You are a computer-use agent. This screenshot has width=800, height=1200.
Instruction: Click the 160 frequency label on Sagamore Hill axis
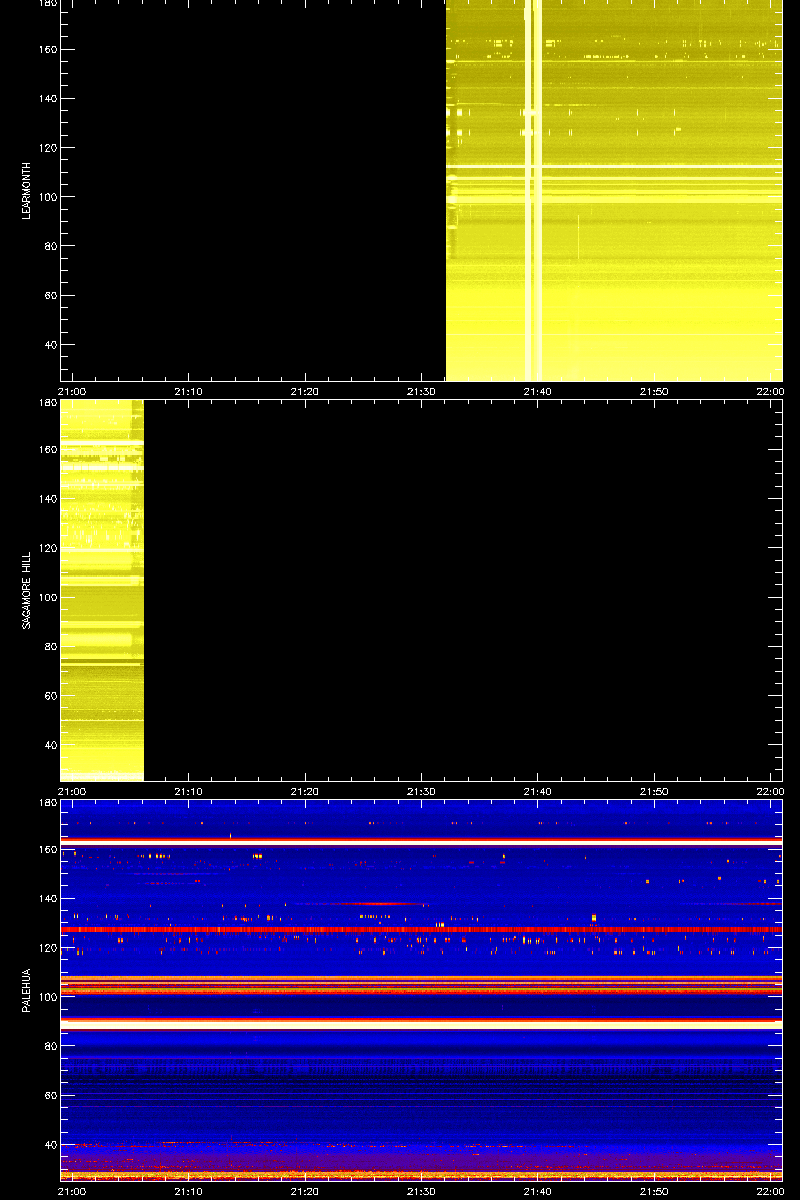pyautogui.click(x=46, y=450)
